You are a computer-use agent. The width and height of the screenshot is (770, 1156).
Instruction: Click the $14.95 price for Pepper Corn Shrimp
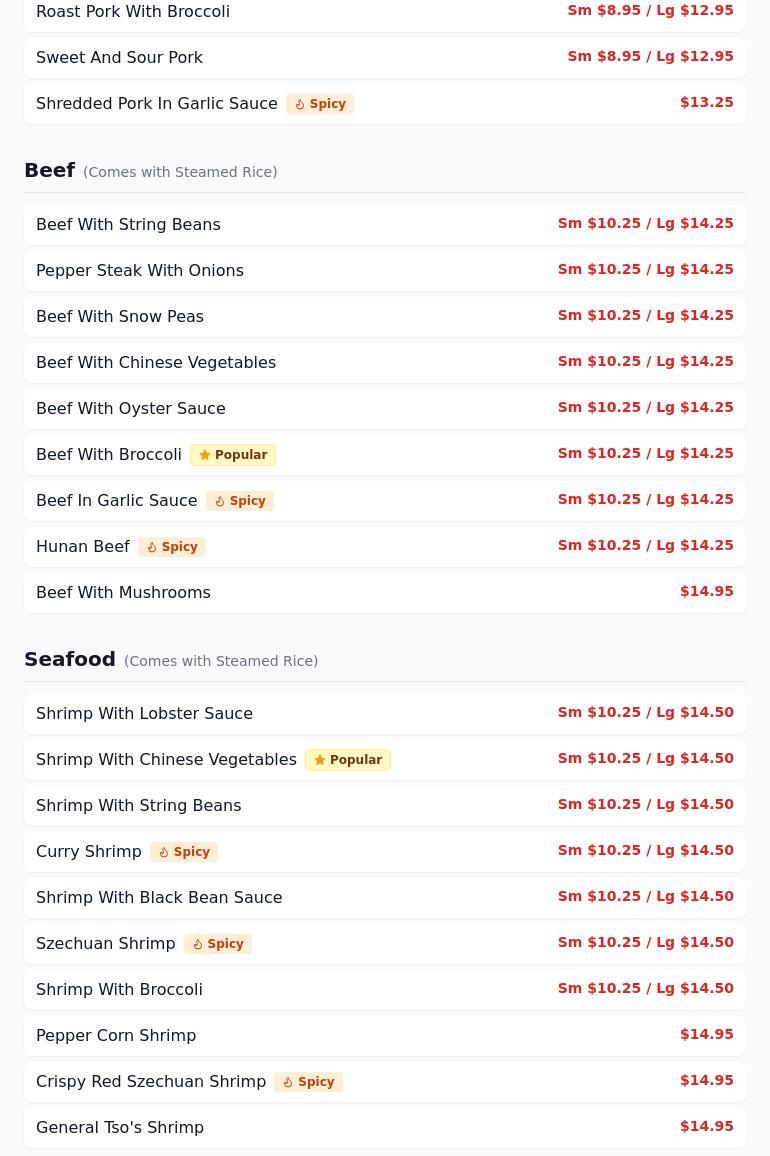[707, 1035]
